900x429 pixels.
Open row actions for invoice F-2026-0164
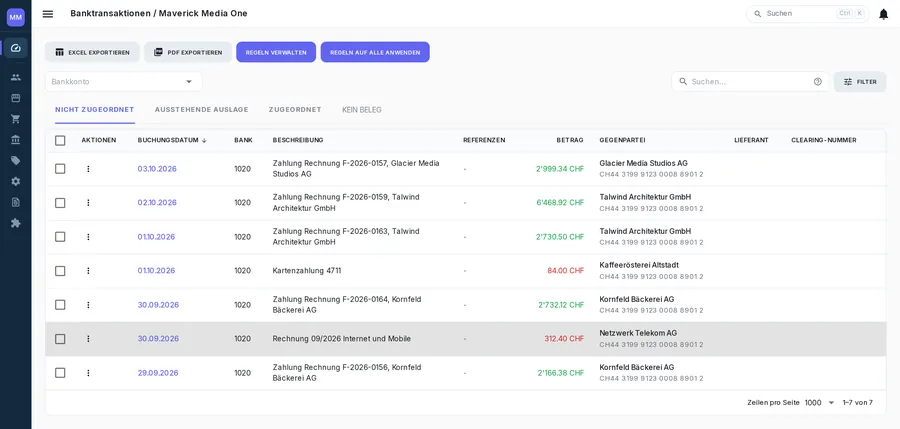(x=88, y=305)
